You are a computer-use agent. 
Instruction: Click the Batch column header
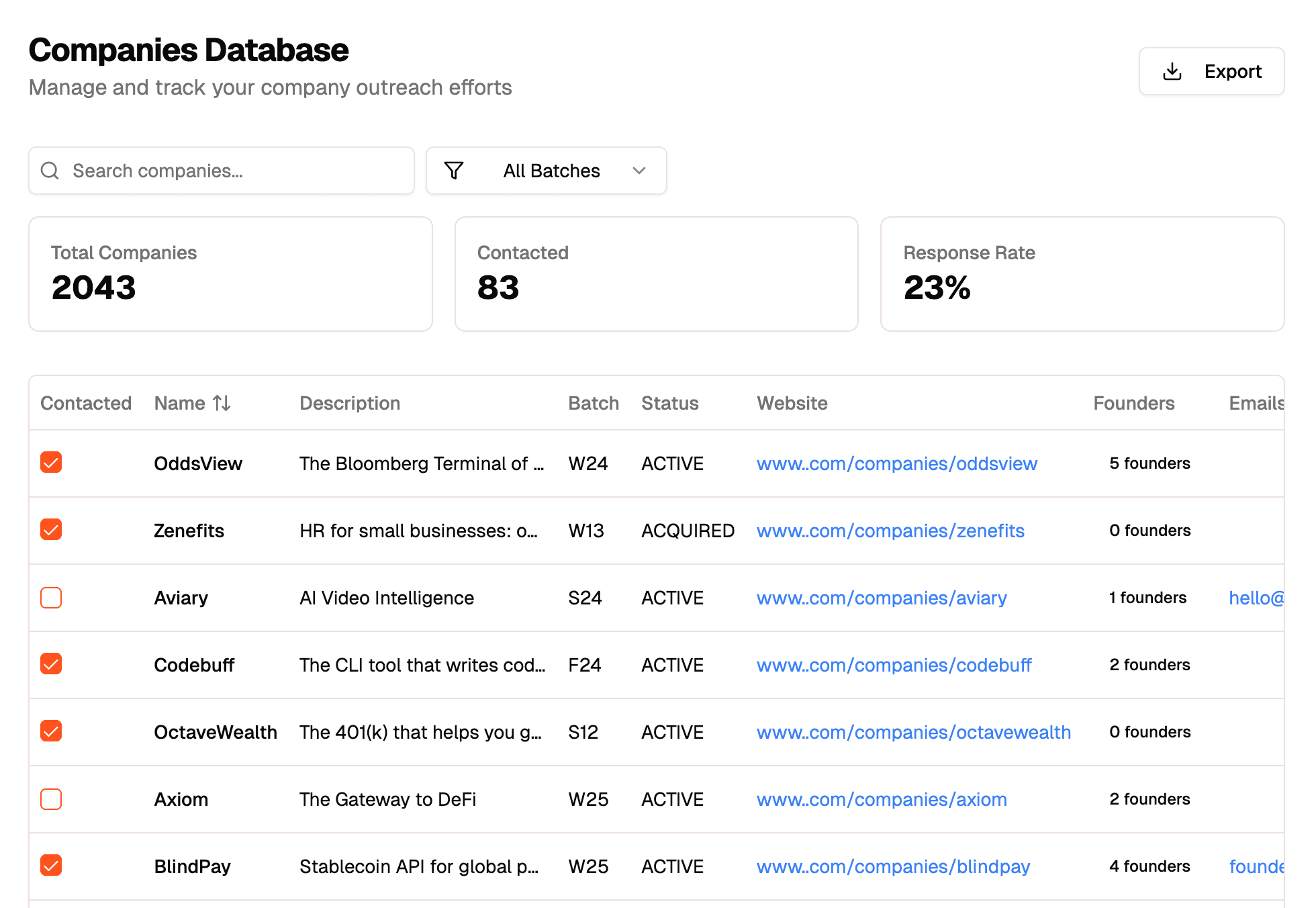[594, 403]
